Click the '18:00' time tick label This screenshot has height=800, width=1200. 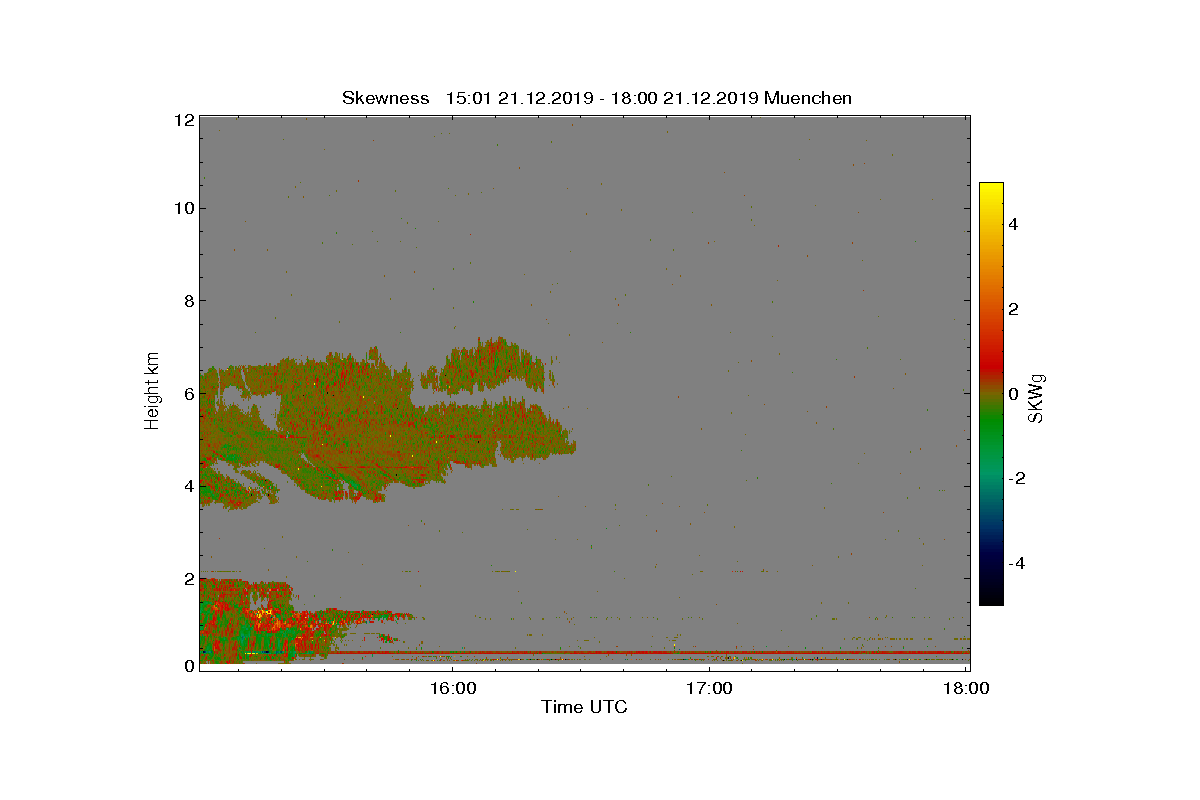tap(967, 688)
